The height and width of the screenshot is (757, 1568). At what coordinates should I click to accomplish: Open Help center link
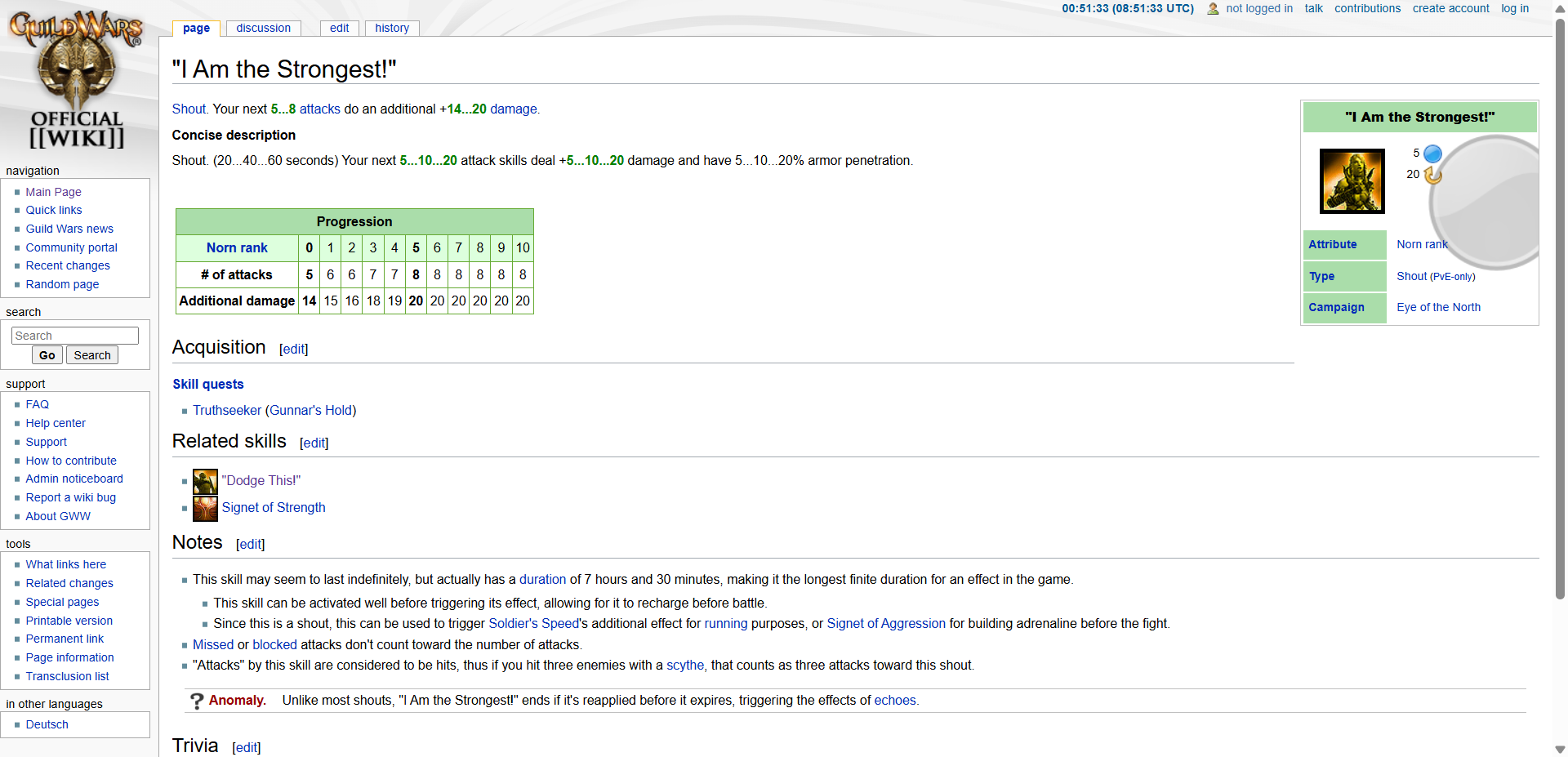(56, 423)
